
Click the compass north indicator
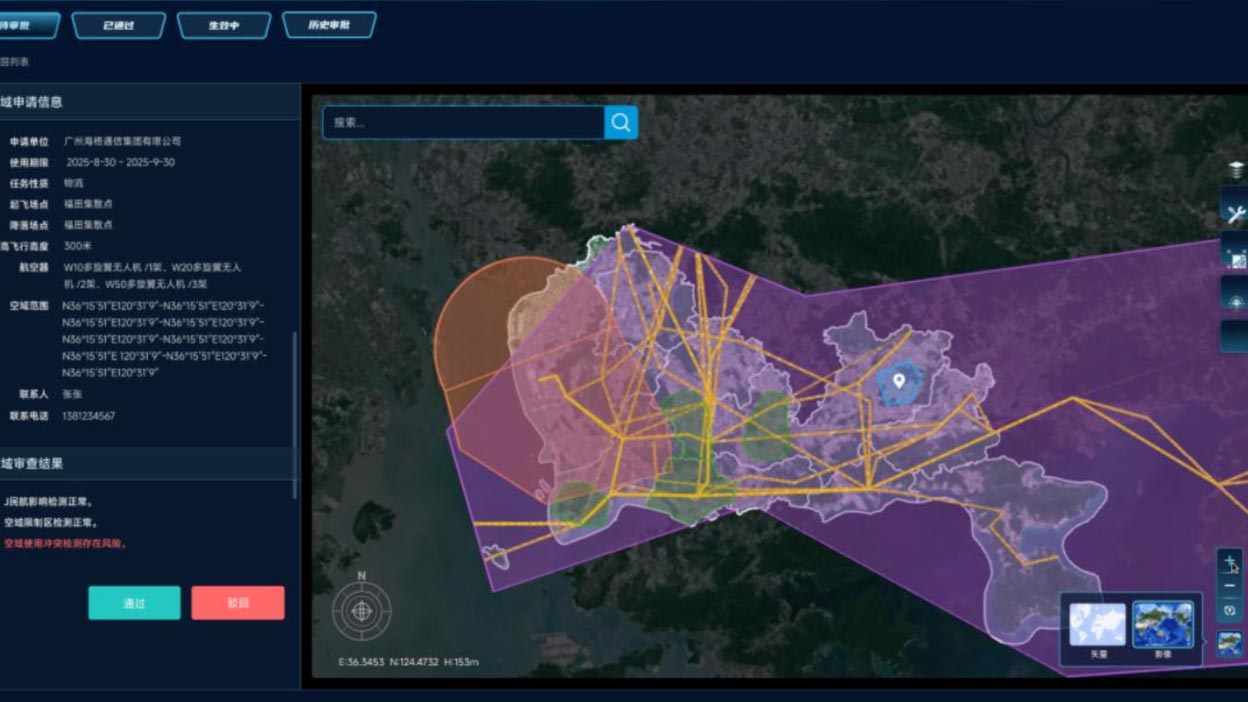(362, 609)
